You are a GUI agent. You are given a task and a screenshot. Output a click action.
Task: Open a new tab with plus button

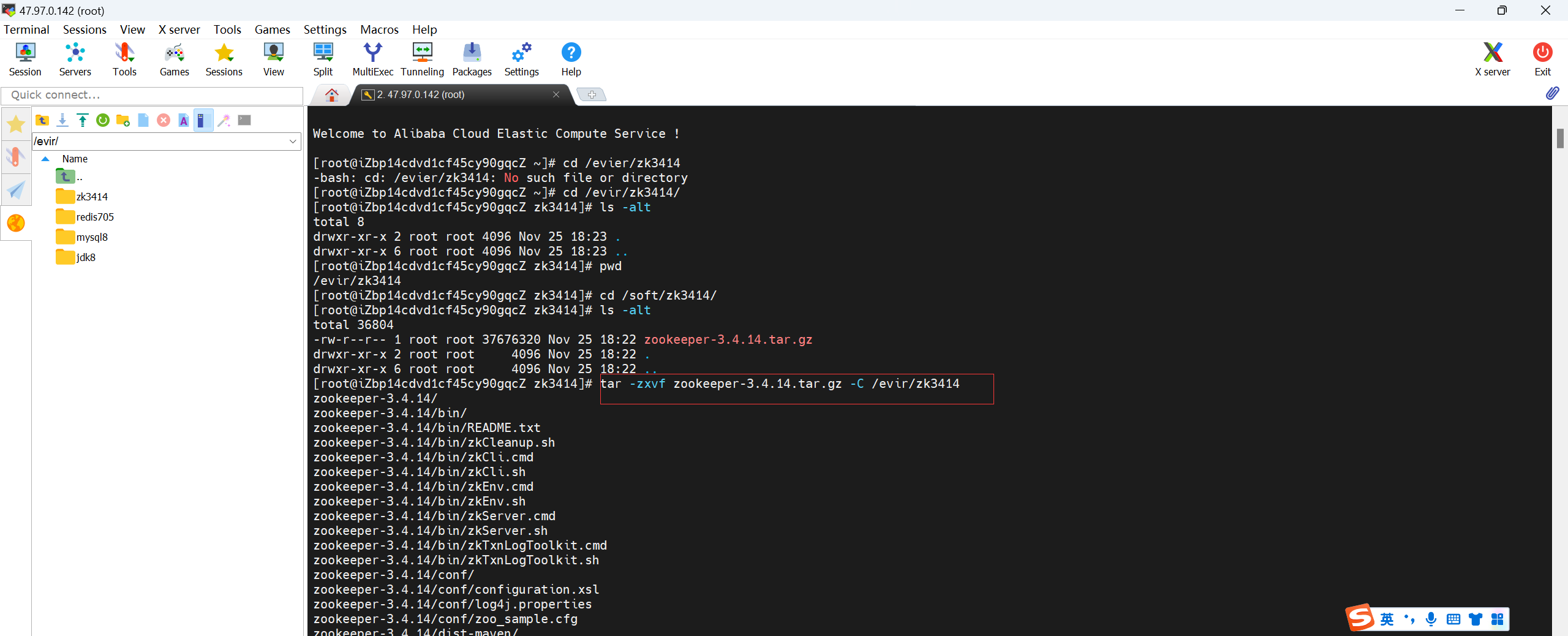point(592,95)
